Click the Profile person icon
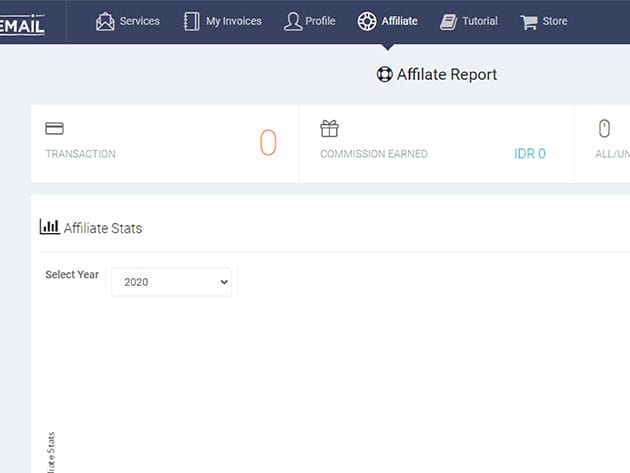Image resolution: width=630 pixels, height=473 pixels. [x=292, y=21]
